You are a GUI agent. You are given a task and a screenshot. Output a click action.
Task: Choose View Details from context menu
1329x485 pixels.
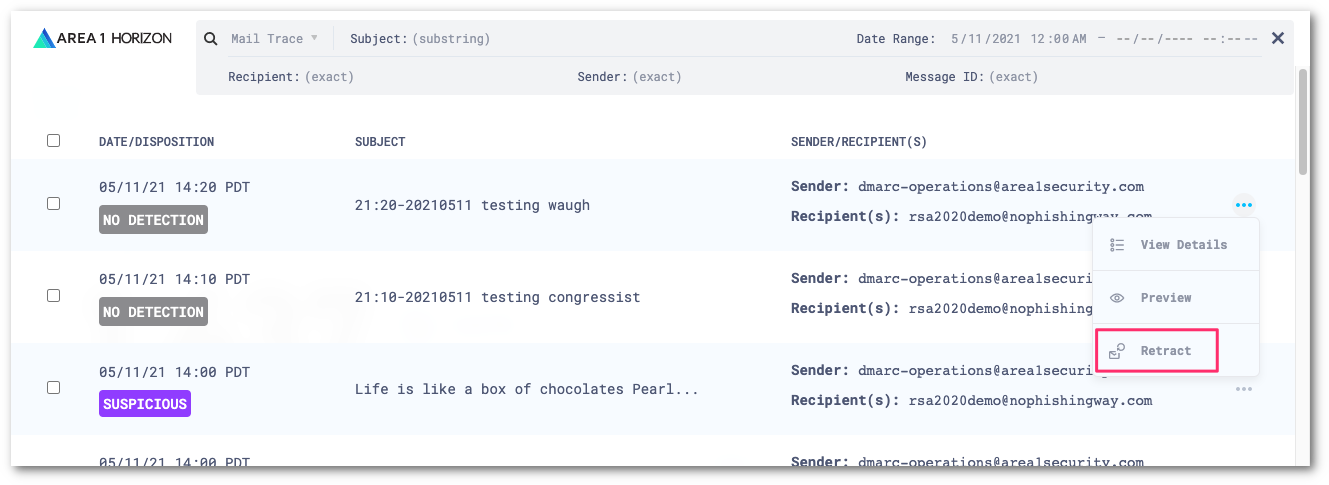click(x=1183, y=245)
